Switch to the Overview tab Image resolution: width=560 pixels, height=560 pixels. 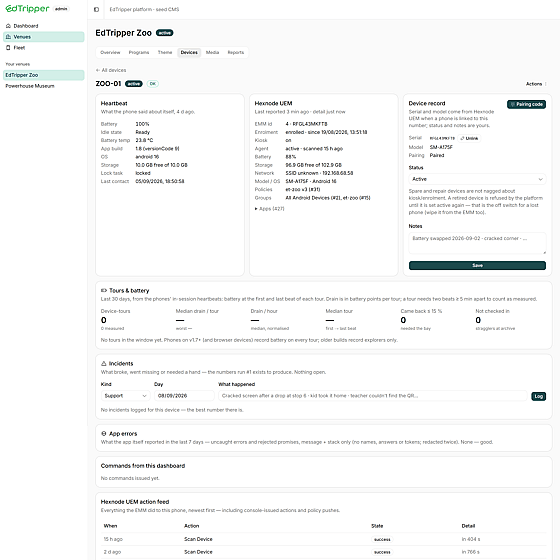[x=110, y=52]
